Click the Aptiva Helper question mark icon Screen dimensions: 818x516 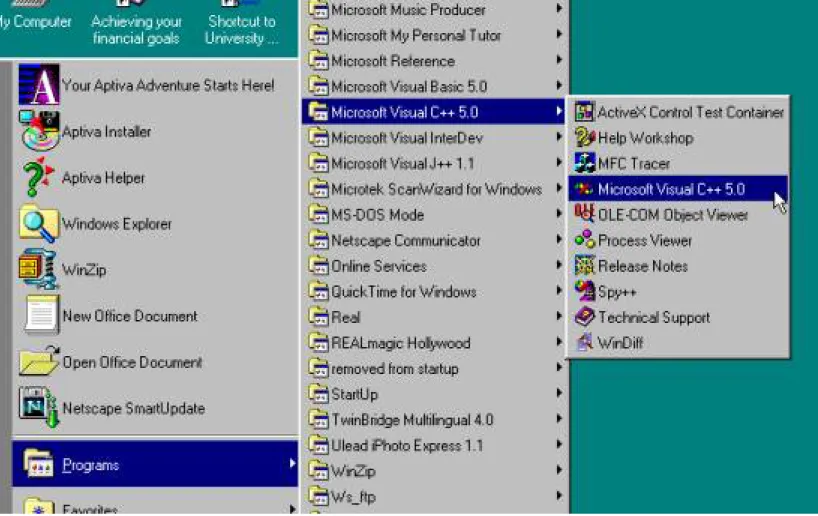click(x=39, y=177)
